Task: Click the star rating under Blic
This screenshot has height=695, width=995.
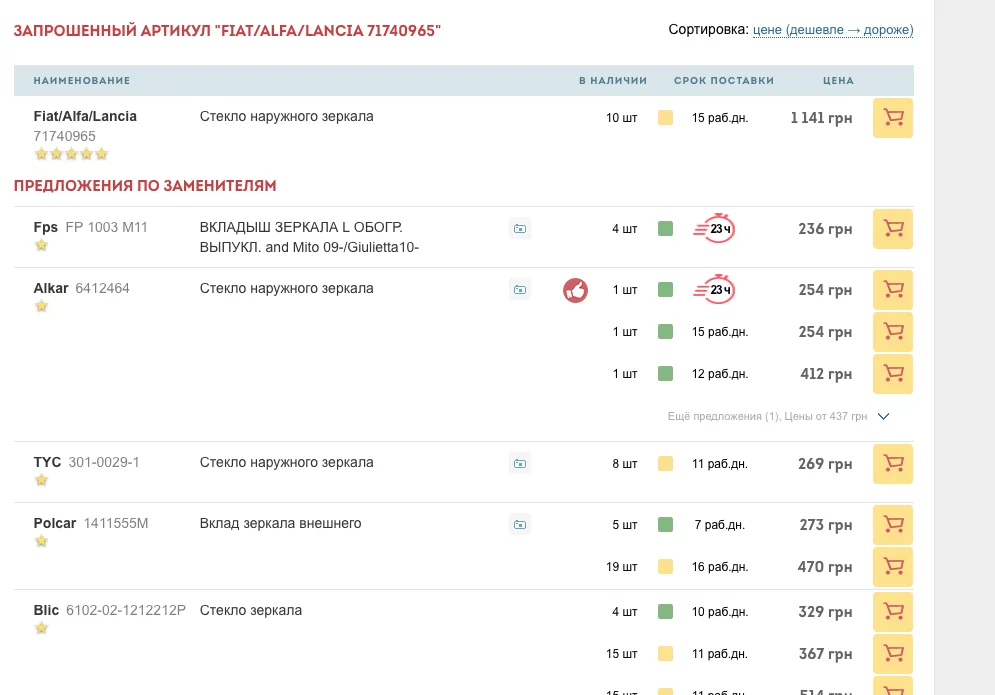Action: click(41, 628)
